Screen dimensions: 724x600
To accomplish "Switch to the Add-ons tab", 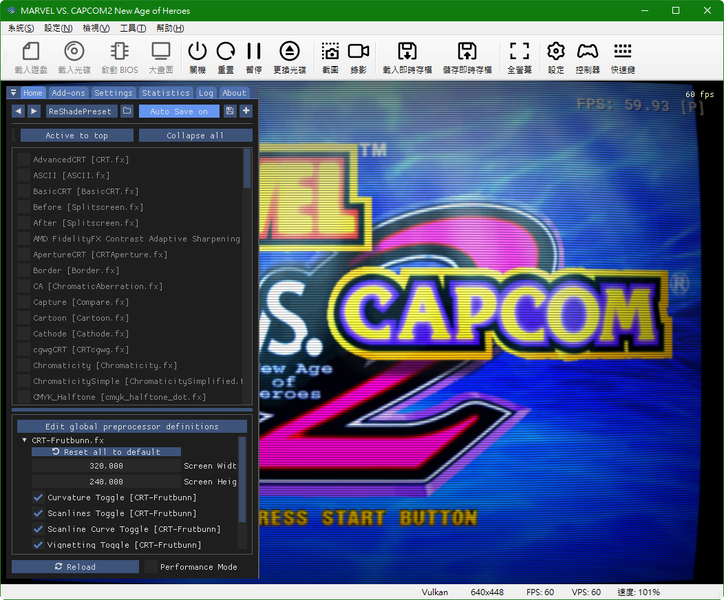I will pos(68,93).
